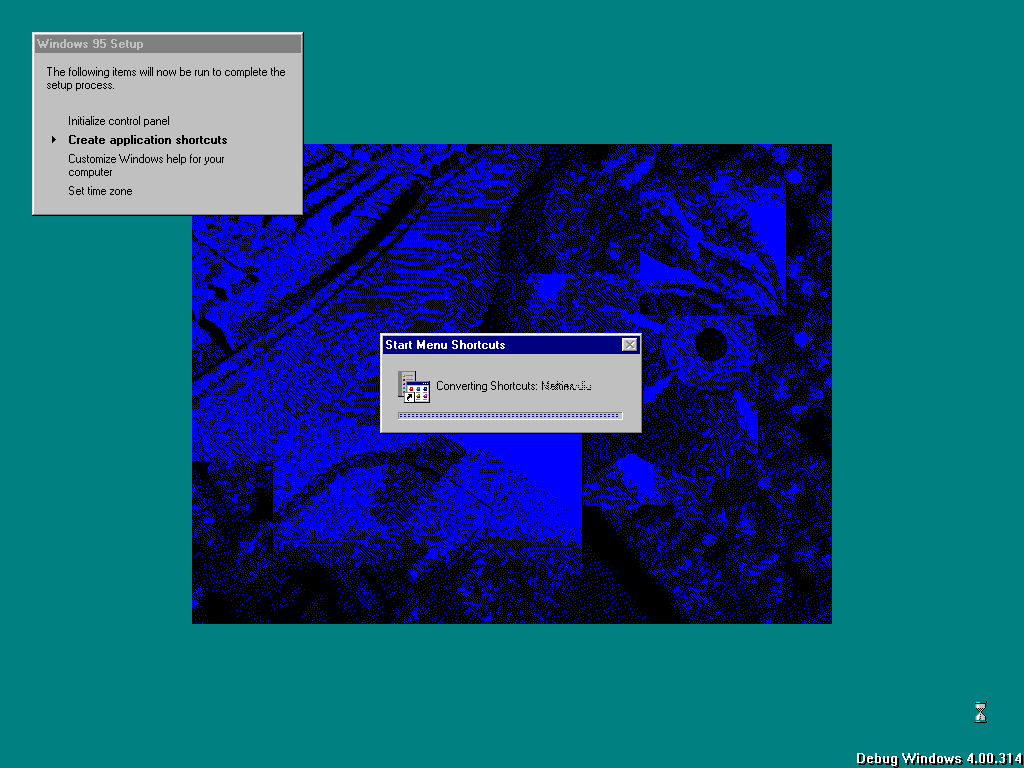The image size is (1024, 768).
Task: Click the Windows 95 Setup title bar
Action: (168, 44)
